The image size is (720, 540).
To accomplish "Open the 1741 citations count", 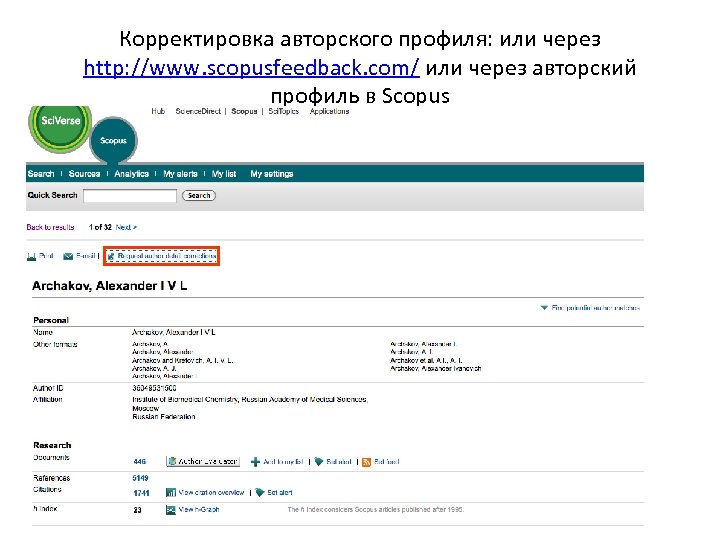I will [x=141, y=493].
